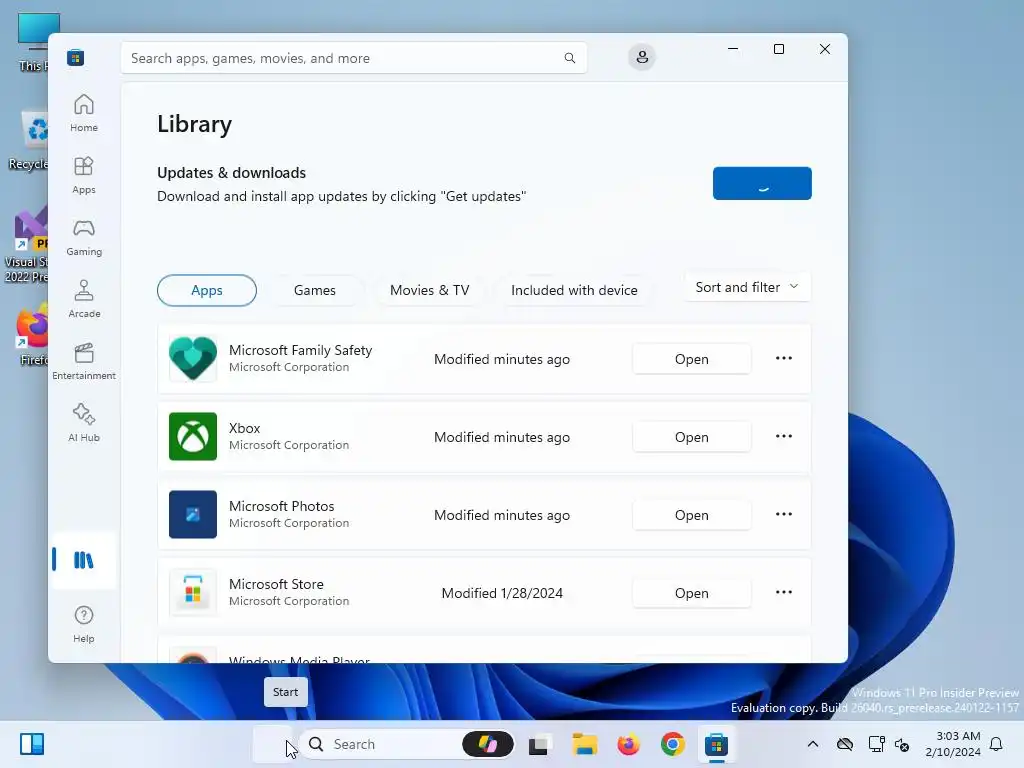
Task: Select the Apps filter tab
Action: [206, 290]
